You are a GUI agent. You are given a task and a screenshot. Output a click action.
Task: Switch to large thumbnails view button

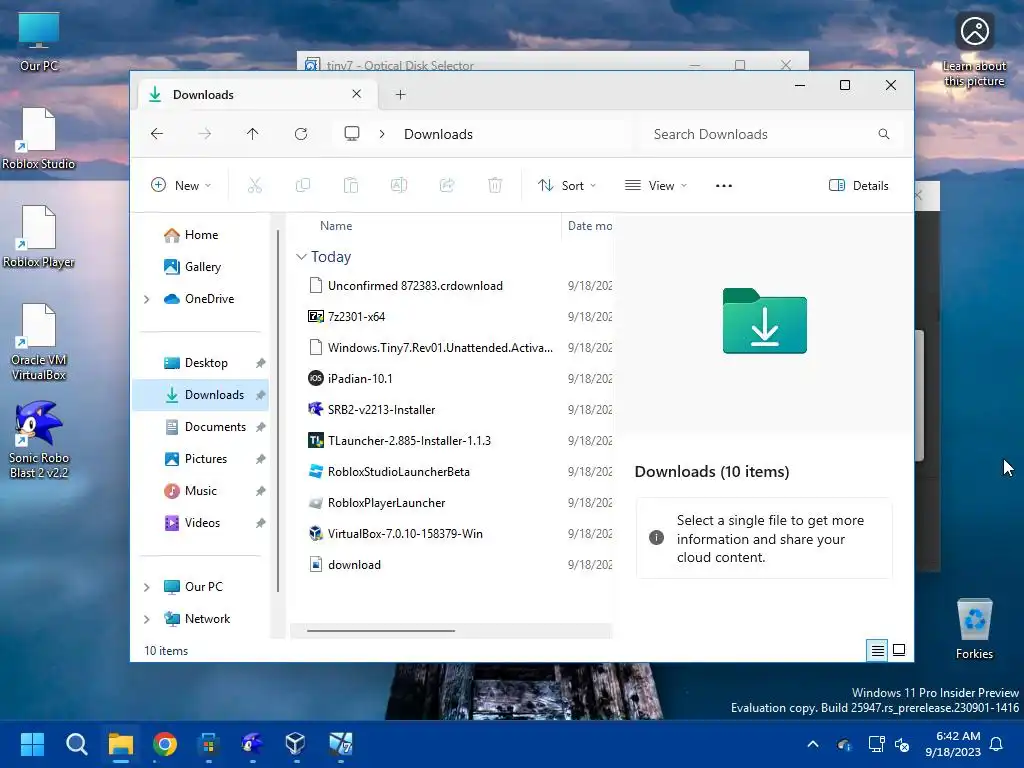pyautogui.click(x=899, y=650)
